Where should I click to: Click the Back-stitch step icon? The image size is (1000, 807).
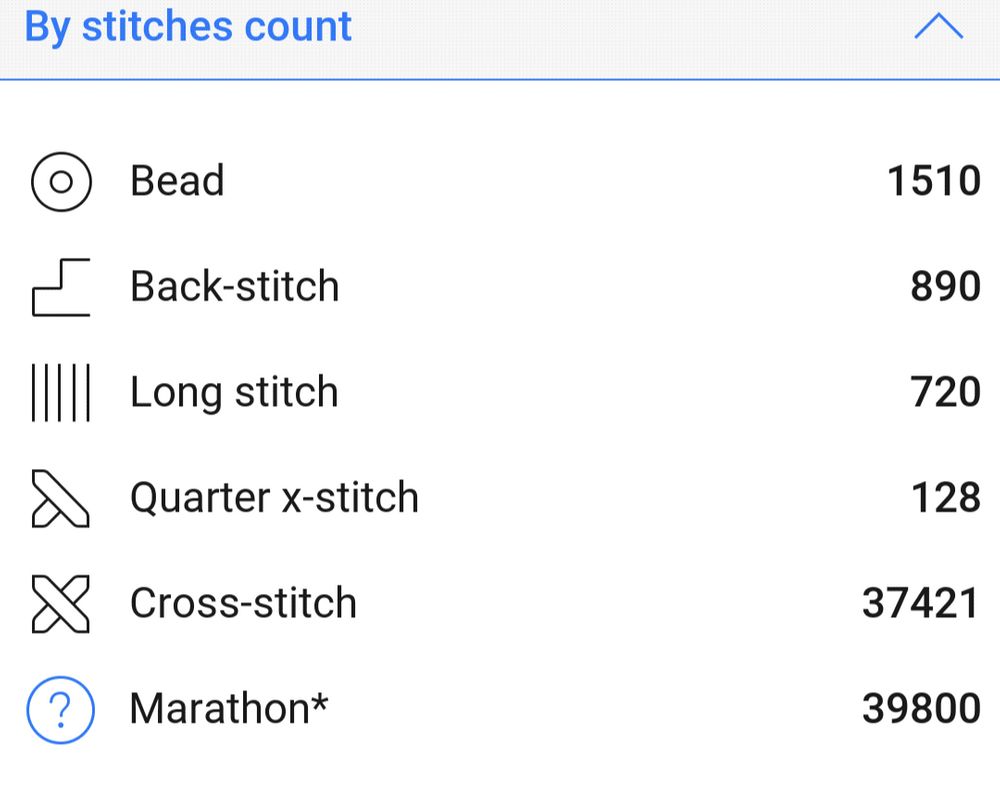click(x=61, y=288)
